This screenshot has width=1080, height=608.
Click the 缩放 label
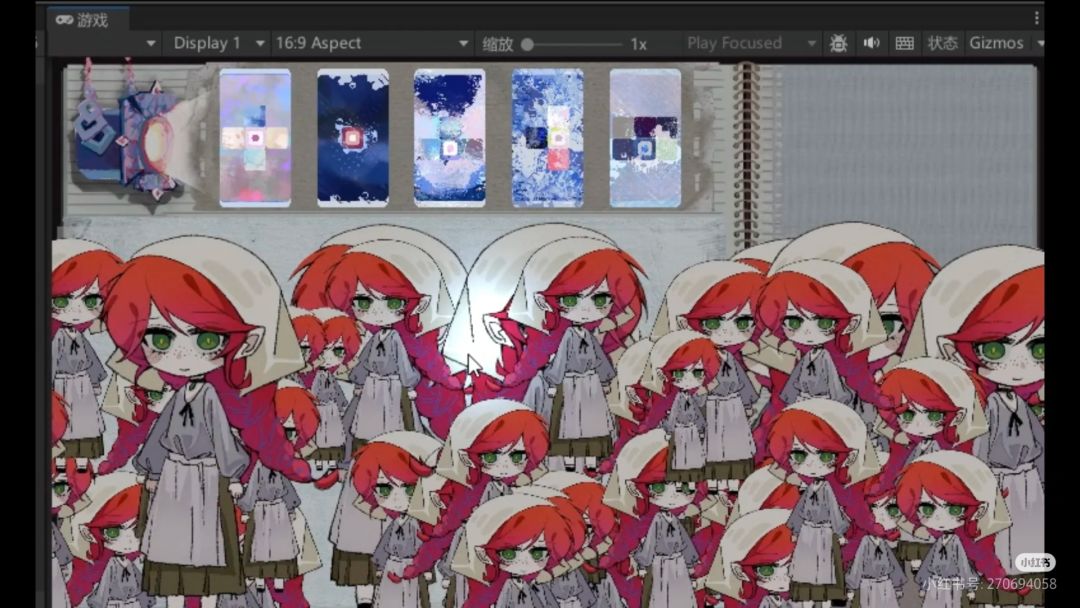coord(497,44)
